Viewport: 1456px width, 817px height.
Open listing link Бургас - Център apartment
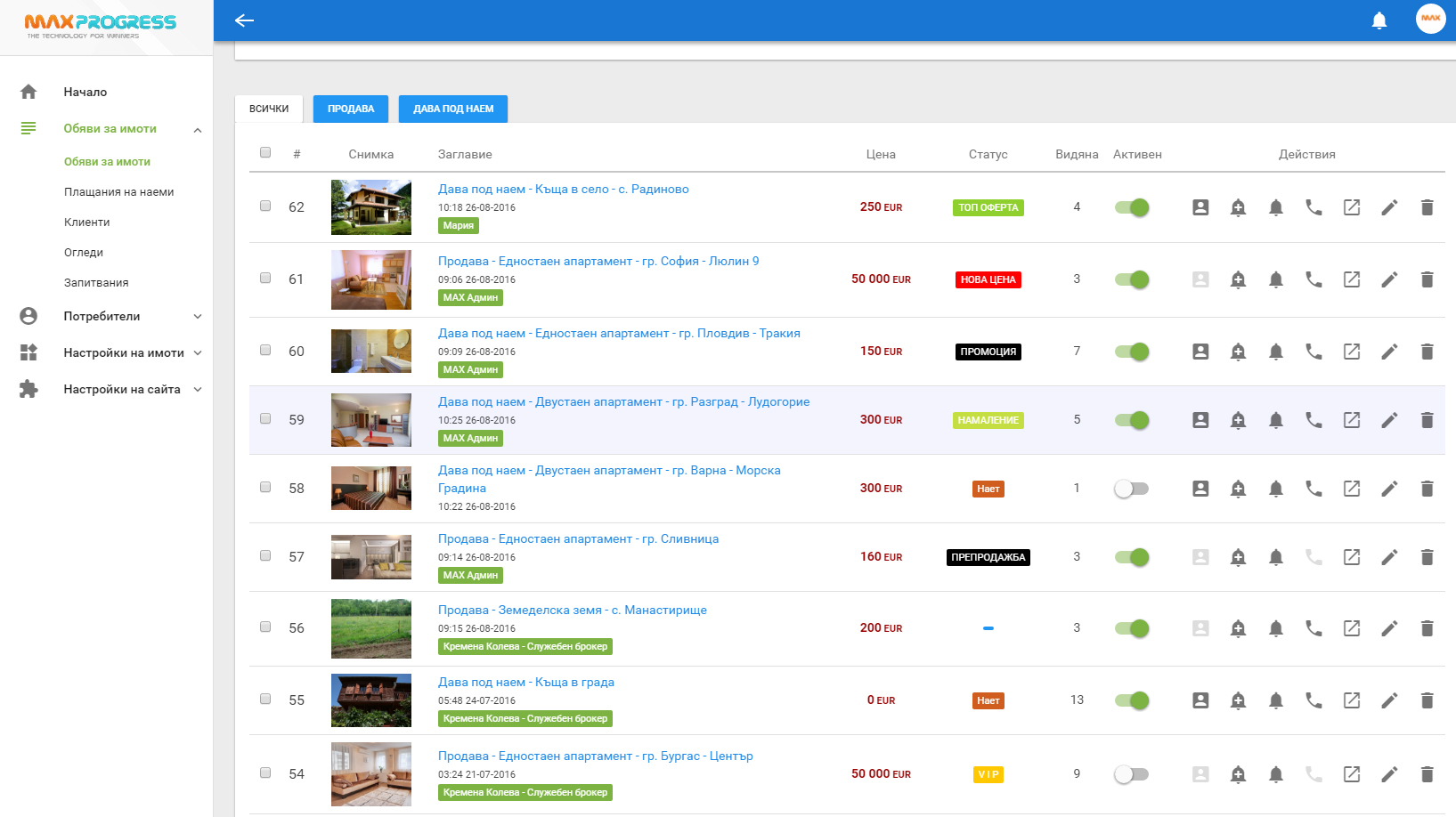pyautogui.click(x=595, y=756)
